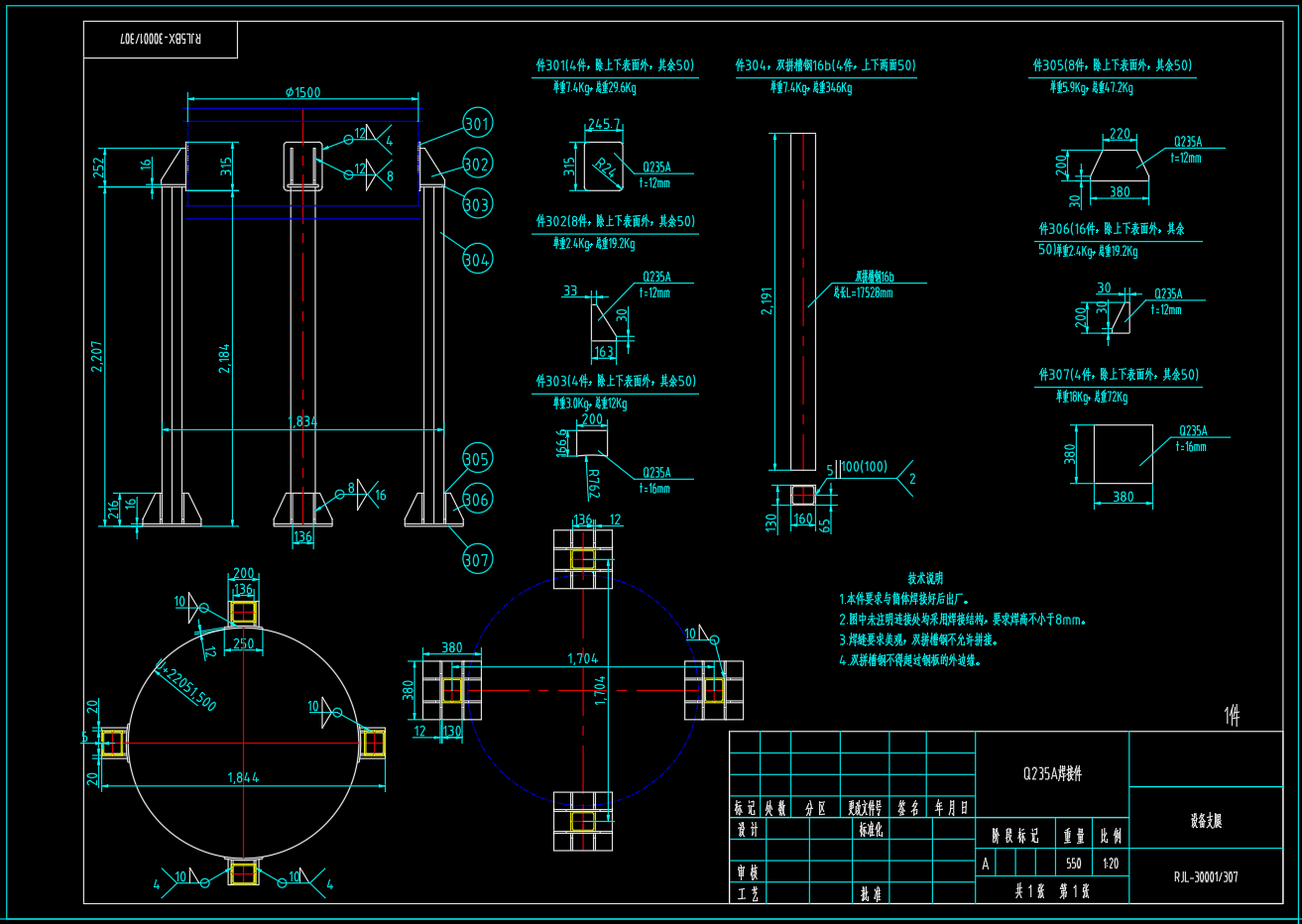Screen dimensions: 1302x924
Task: Select the 1:20 scale value cell
Action: [x=1111, y=864]
